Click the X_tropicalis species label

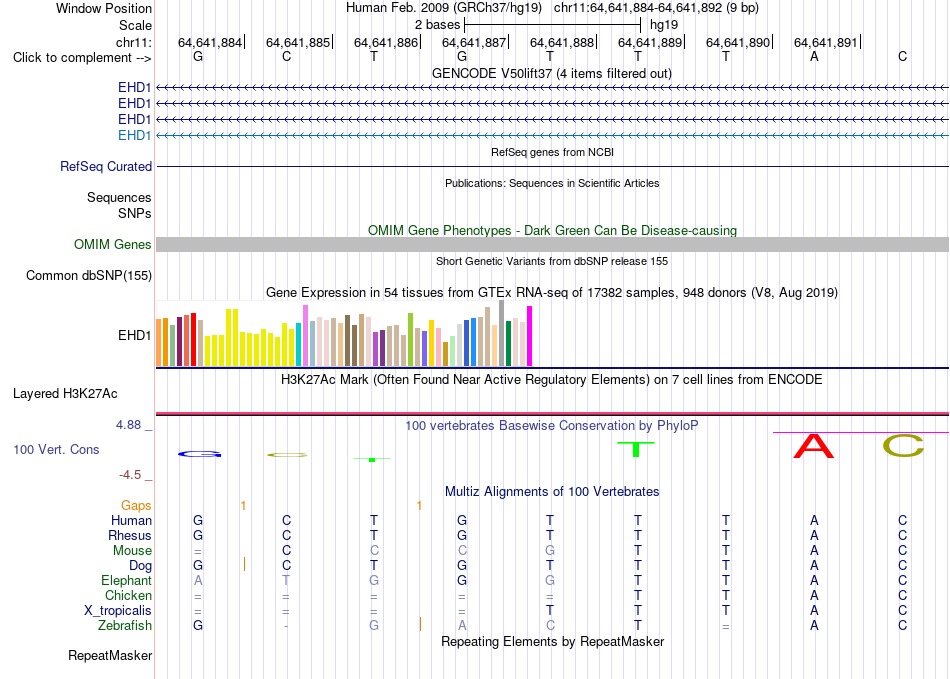click(118, 611)
